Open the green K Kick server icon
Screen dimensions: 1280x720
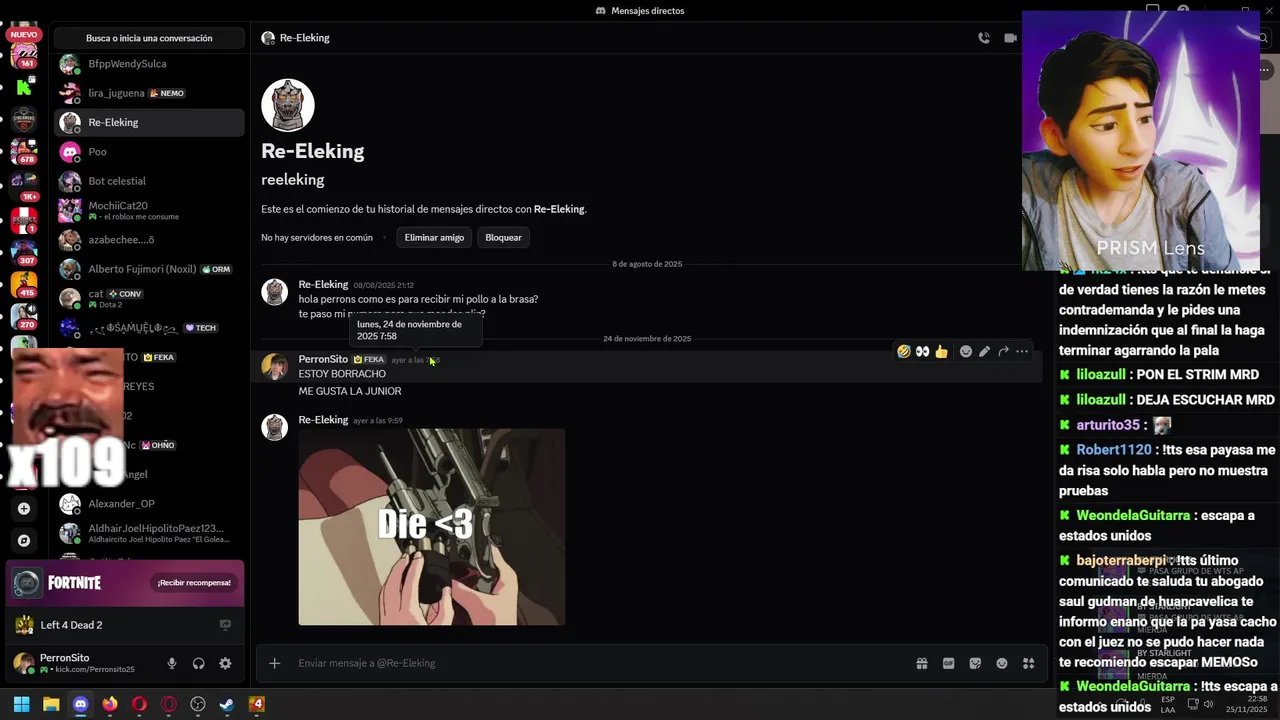(25, 87)
